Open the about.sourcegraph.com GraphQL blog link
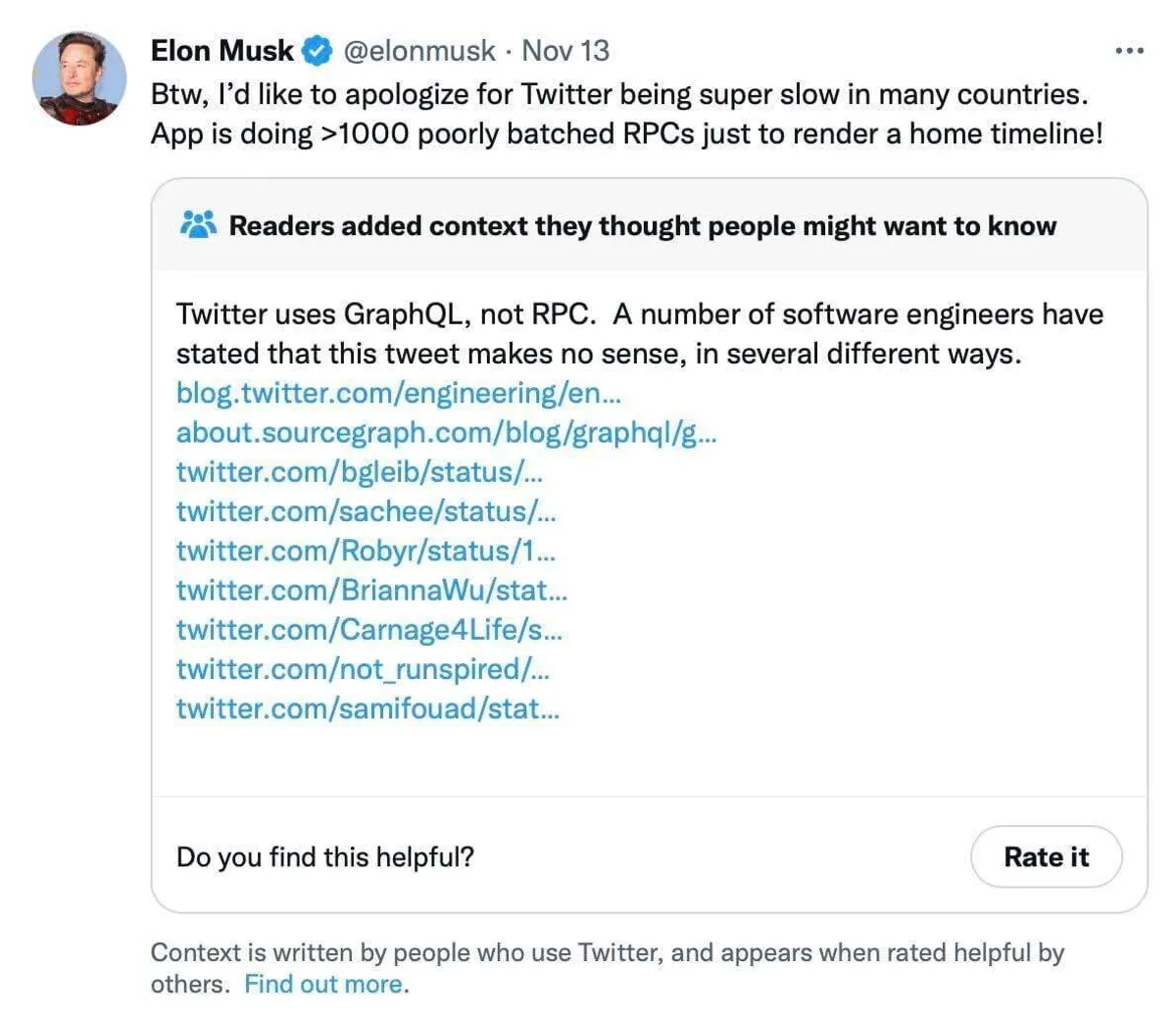This screenshot has width=1176, height=1016. click(446, 432)
